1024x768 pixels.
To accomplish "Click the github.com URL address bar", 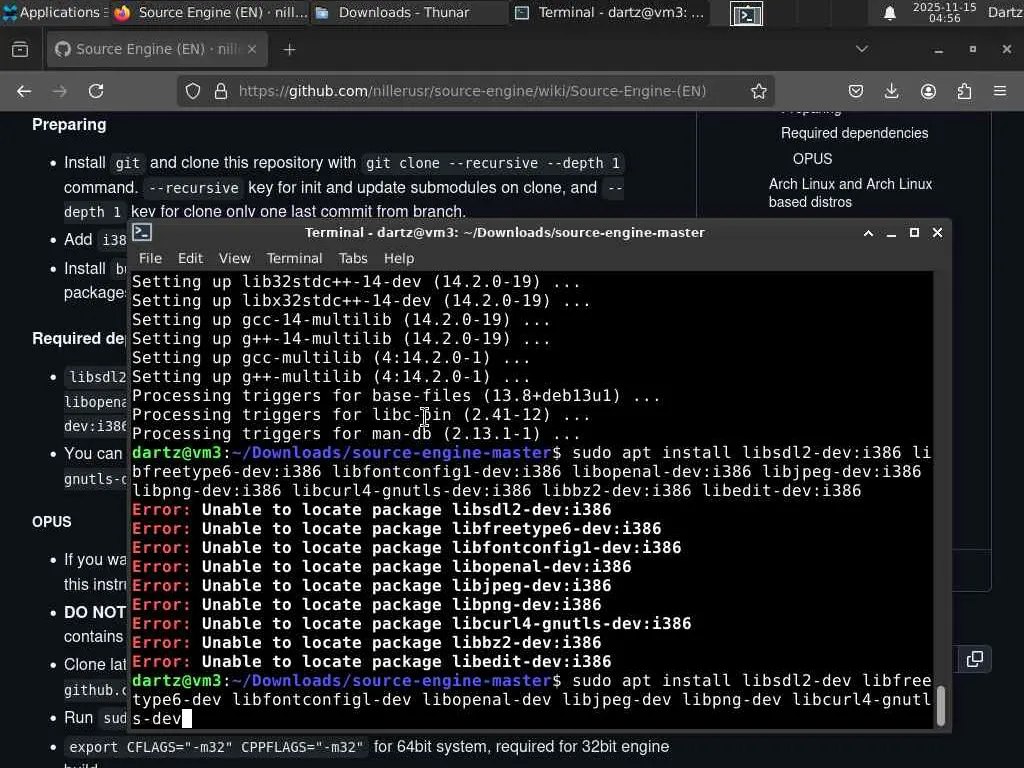I will [472, 91].
